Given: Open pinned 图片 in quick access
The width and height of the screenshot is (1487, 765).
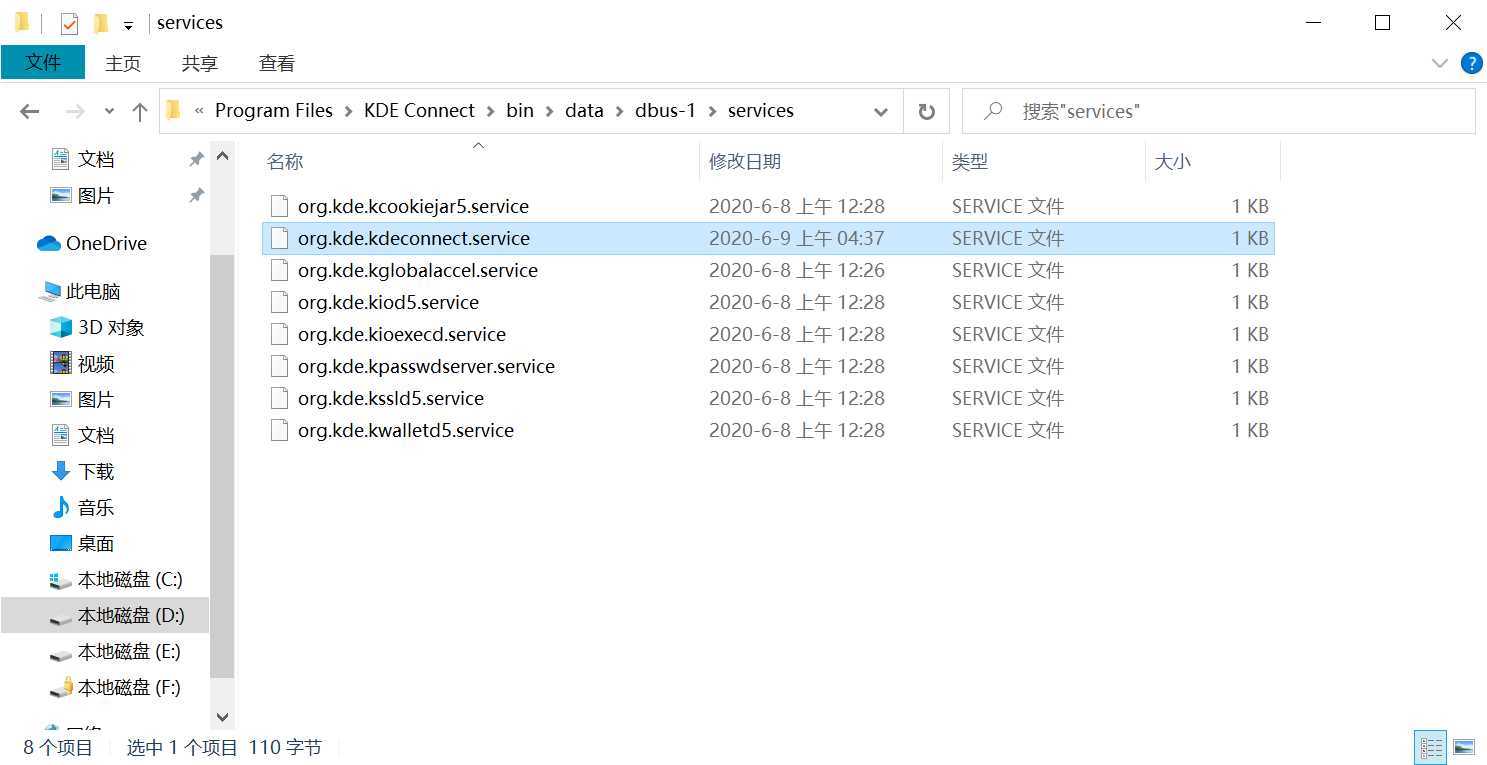Looking at the screenshot, I should [96, 195].
